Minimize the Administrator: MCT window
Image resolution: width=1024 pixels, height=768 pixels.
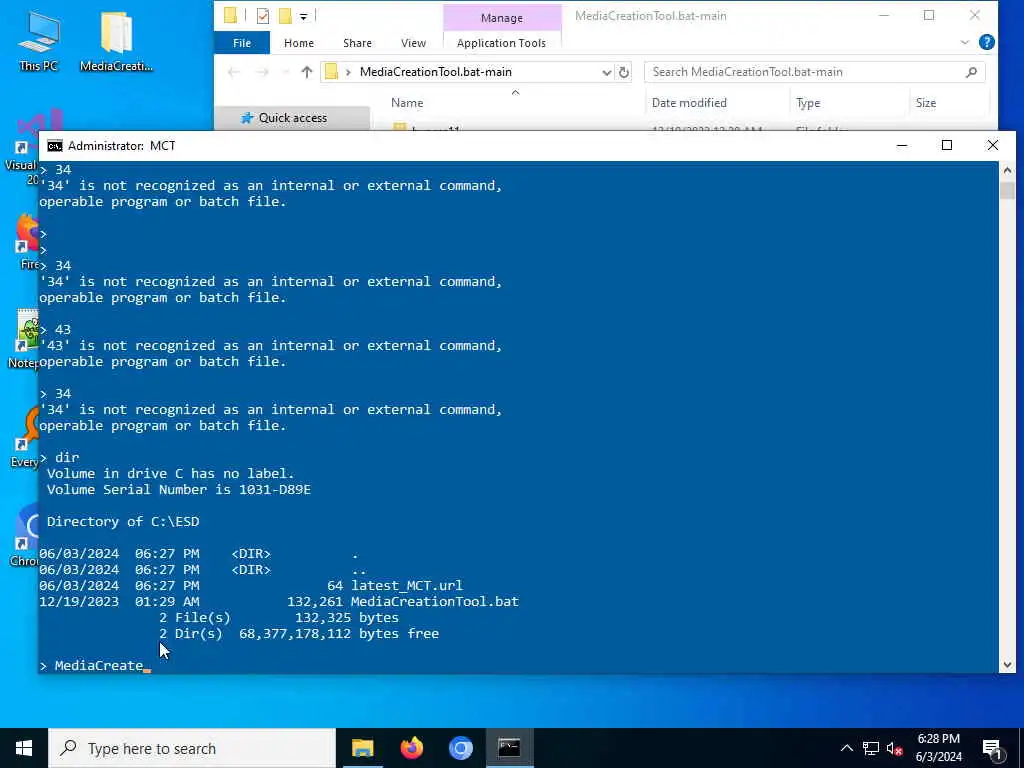pyautogui.click(x=902, y=145)
